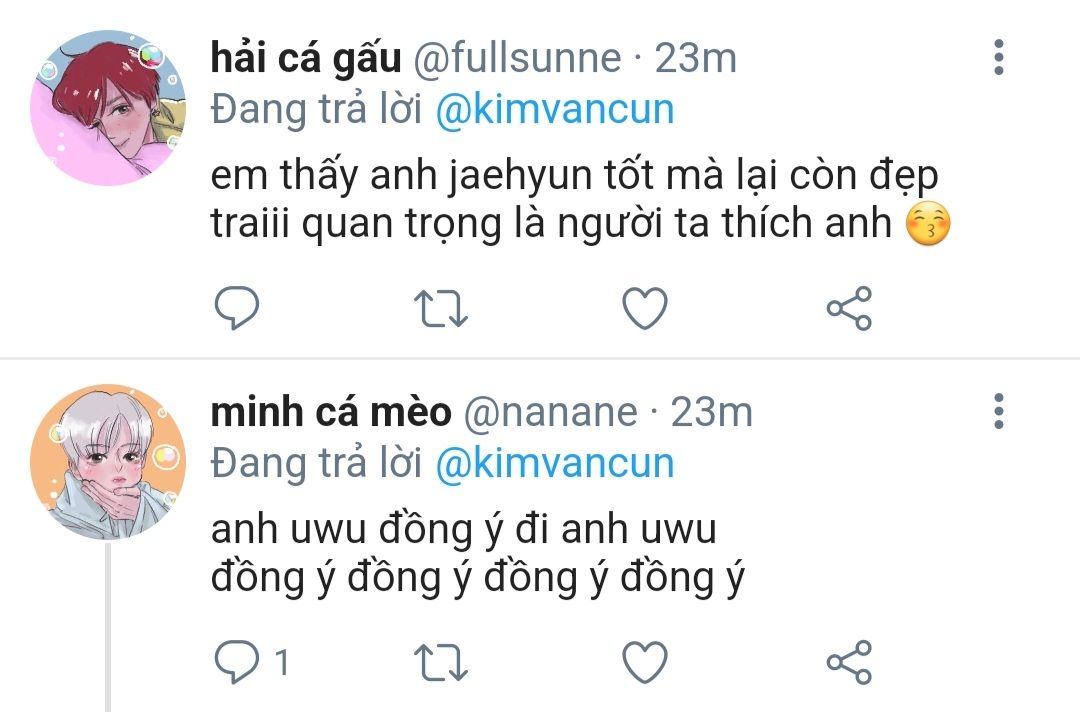Image resolution: width=1080 pixels, height=712 pixels.
Task: Click the hải cá gấu display name
Action: coord(306,58)
